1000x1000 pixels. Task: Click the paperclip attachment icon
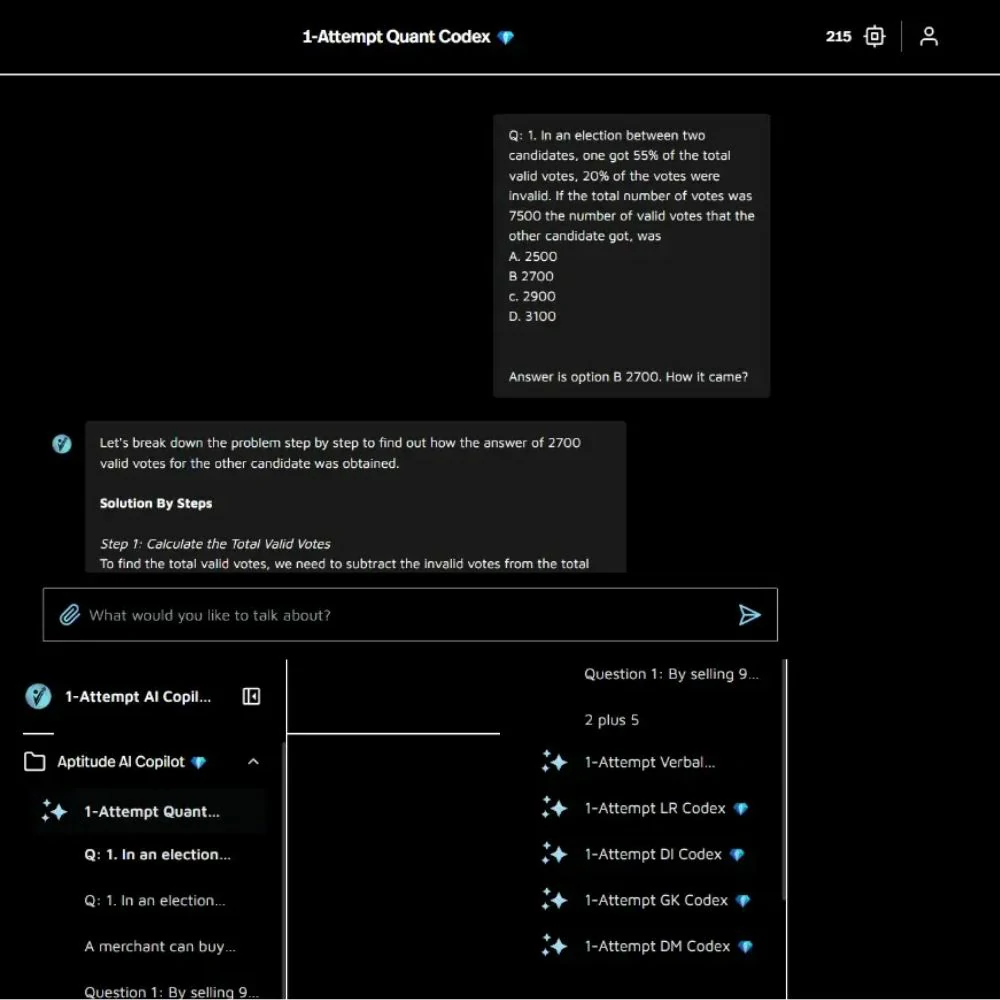tap(69, 615)
